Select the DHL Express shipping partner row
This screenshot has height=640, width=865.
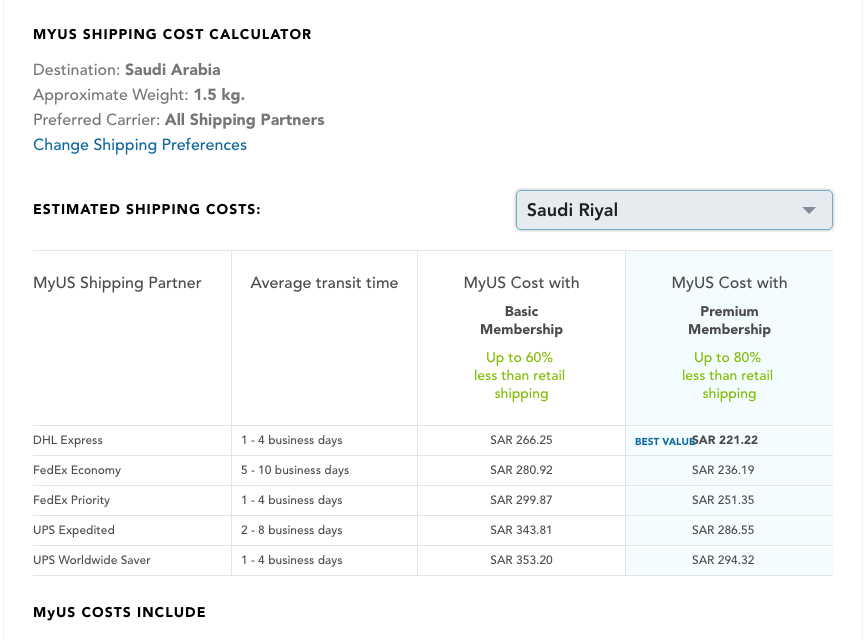click(68, 440)
